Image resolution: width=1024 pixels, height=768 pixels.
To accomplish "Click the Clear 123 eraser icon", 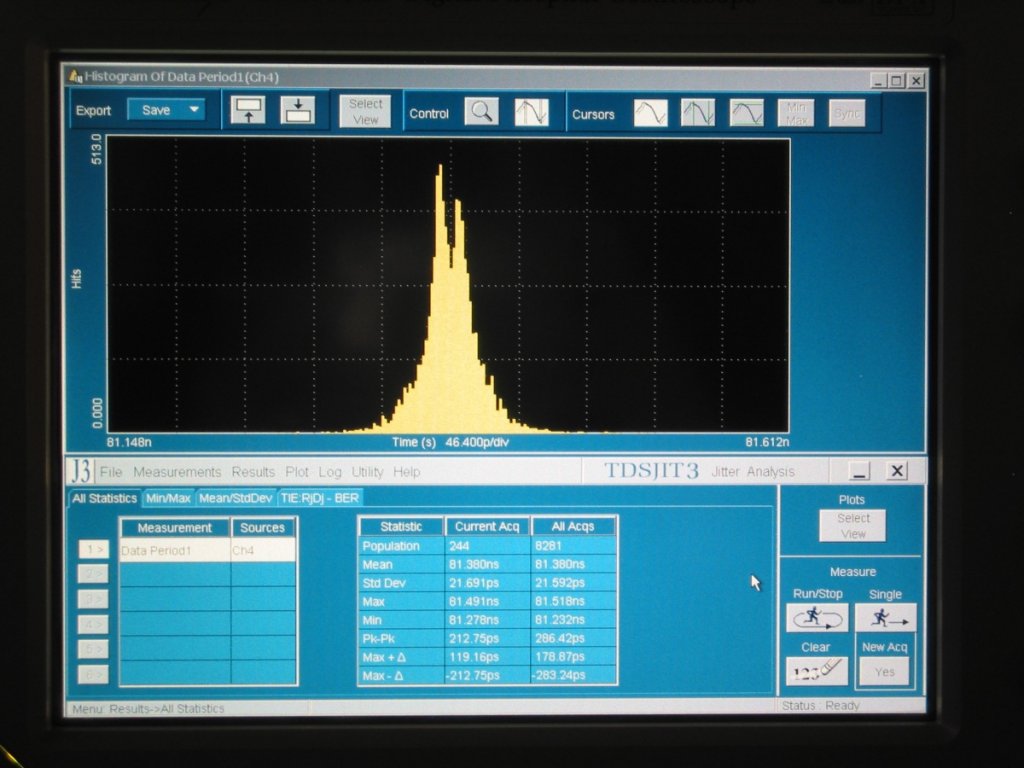I will (816, 671).
